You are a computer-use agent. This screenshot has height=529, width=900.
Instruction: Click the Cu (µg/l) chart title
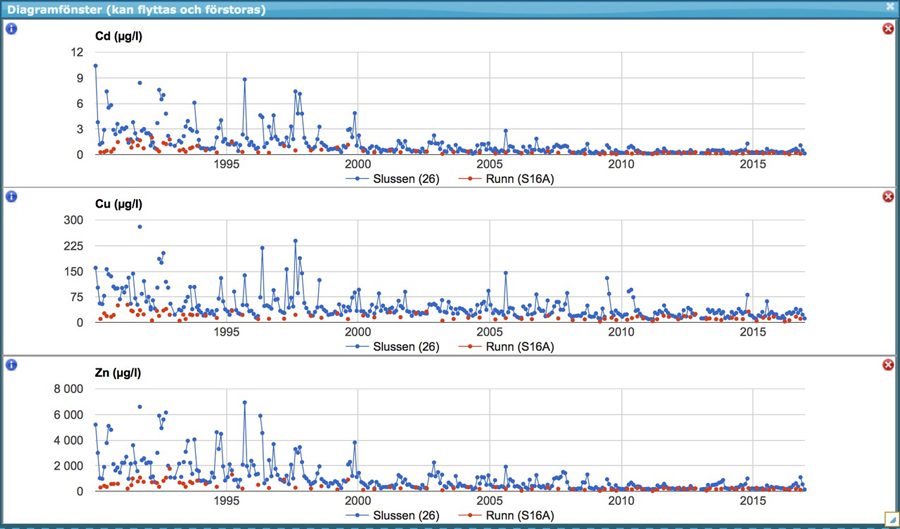(x=119, y=204)
